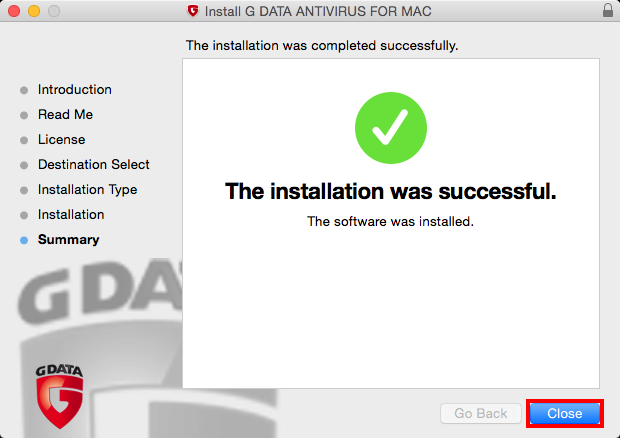Click the blue bullet beside Summary
Viewport: 620px width, 438px height.
pyautogui.click(x=24, y=240)
